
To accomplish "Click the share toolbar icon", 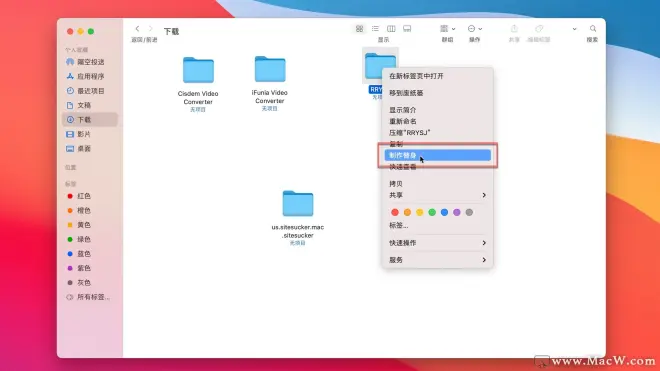I will pyautogui.click(x=514, y=29).
